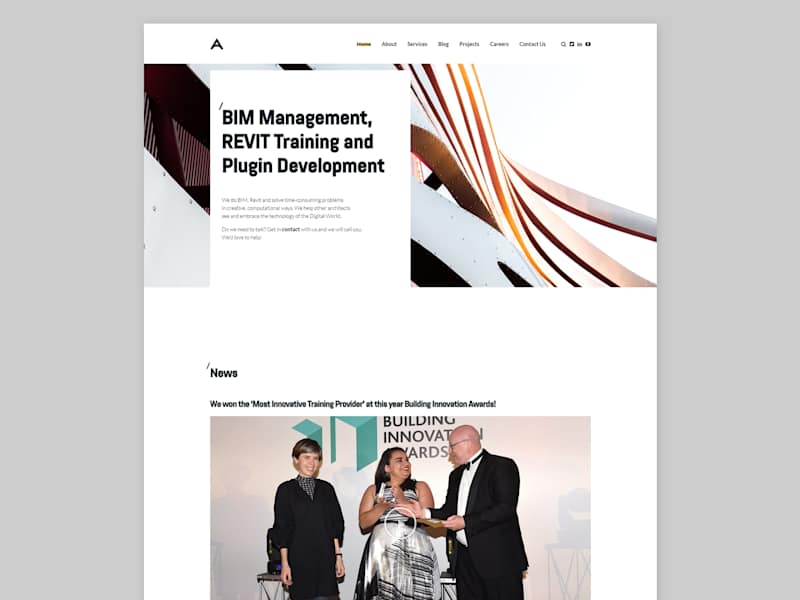Open the Services menu item
The width and height of the screenshot is (800, 600).
tap(417, 44)
